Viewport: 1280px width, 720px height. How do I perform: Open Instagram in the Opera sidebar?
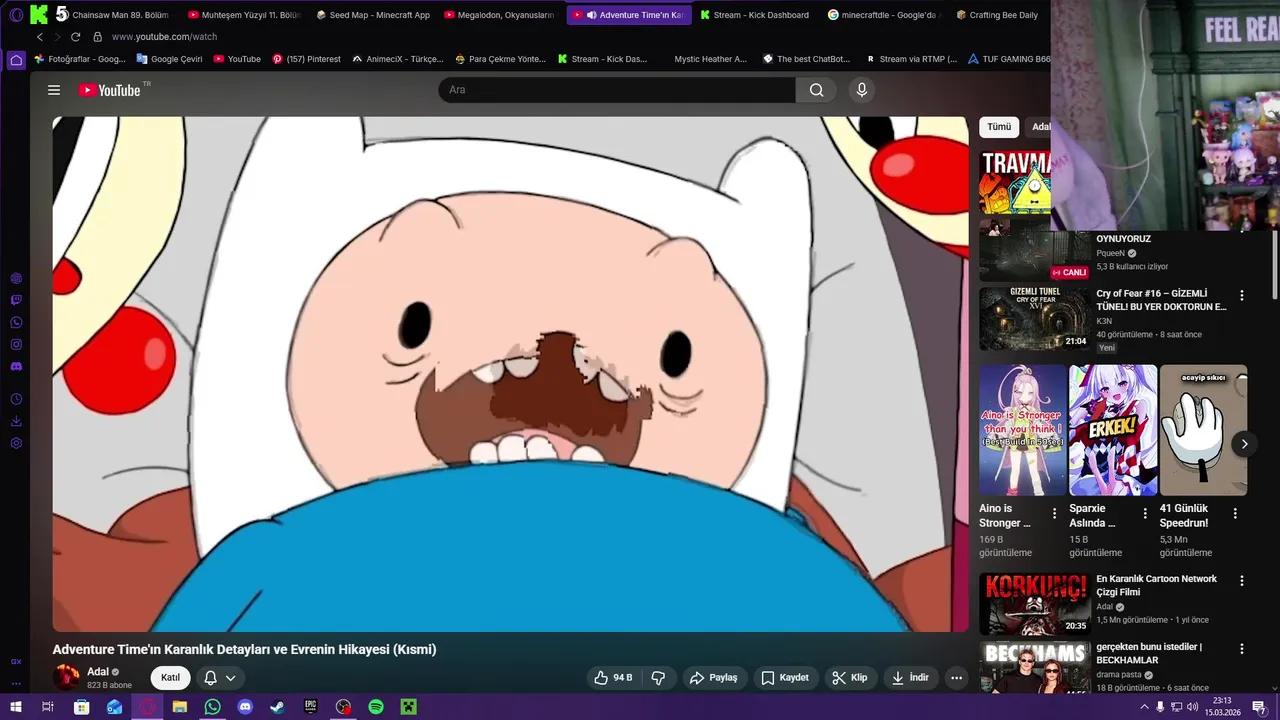(16, 344)
